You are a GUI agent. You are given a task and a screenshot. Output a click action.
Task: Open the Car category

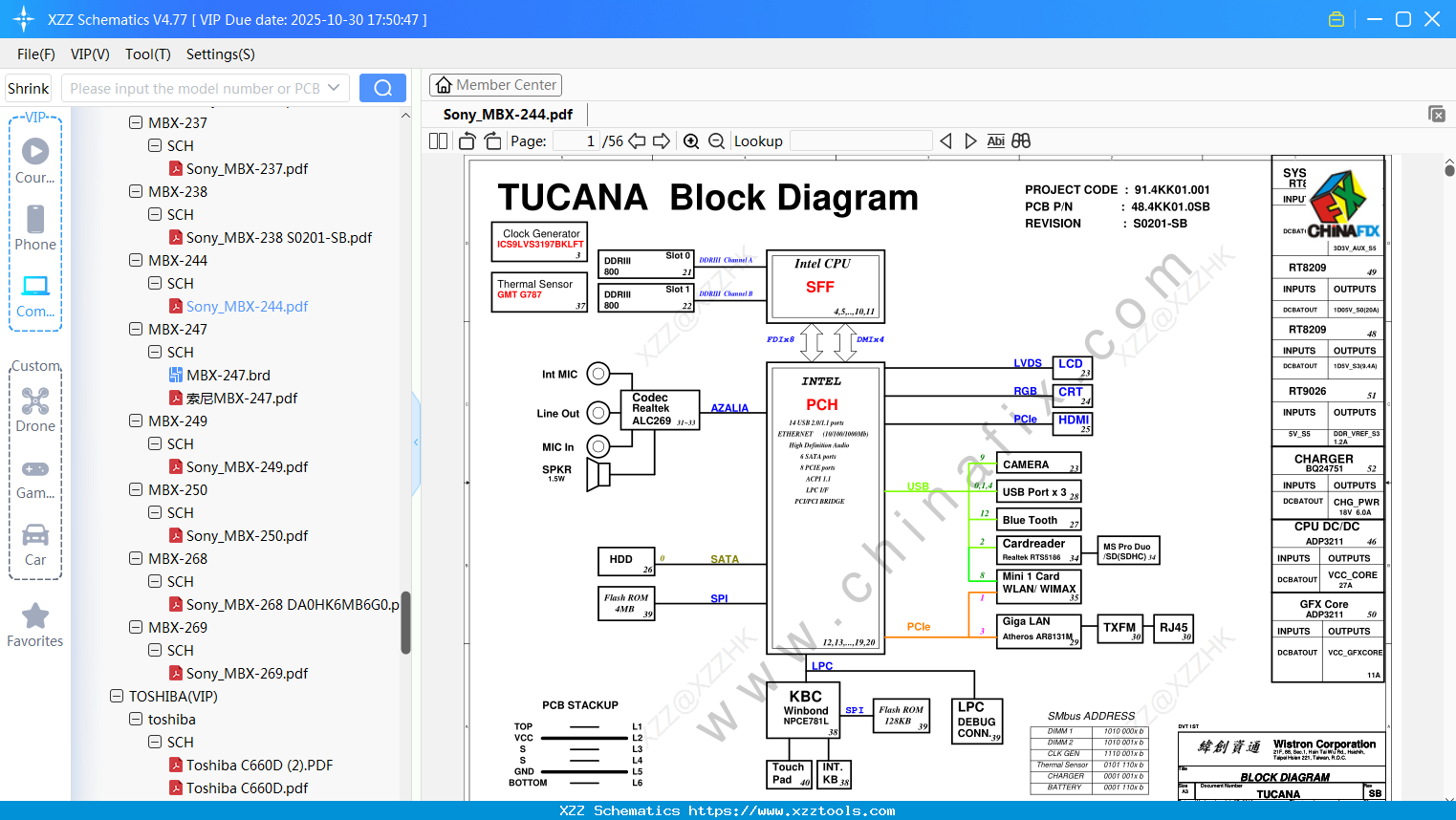point(35,545)
